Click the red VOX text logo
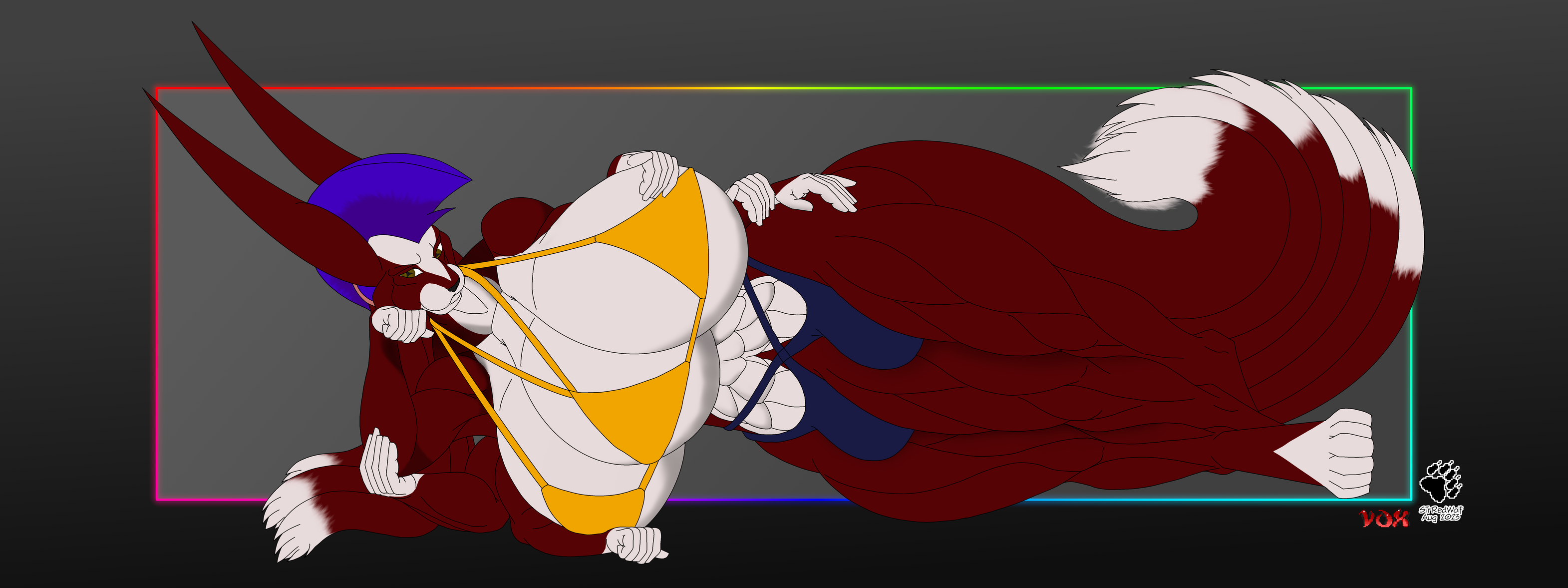The height and width of the screenshot is (588, 1568). pos(1384,519)
